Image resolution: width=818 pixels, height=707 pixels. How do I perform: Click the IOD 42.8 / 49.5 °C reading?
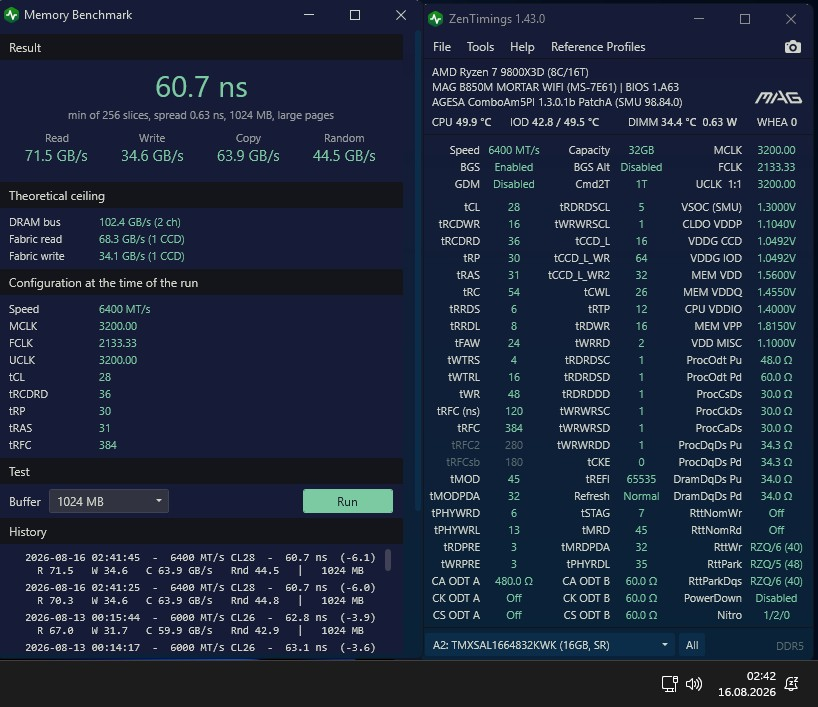pyautogui.click(x=554, y=123)
